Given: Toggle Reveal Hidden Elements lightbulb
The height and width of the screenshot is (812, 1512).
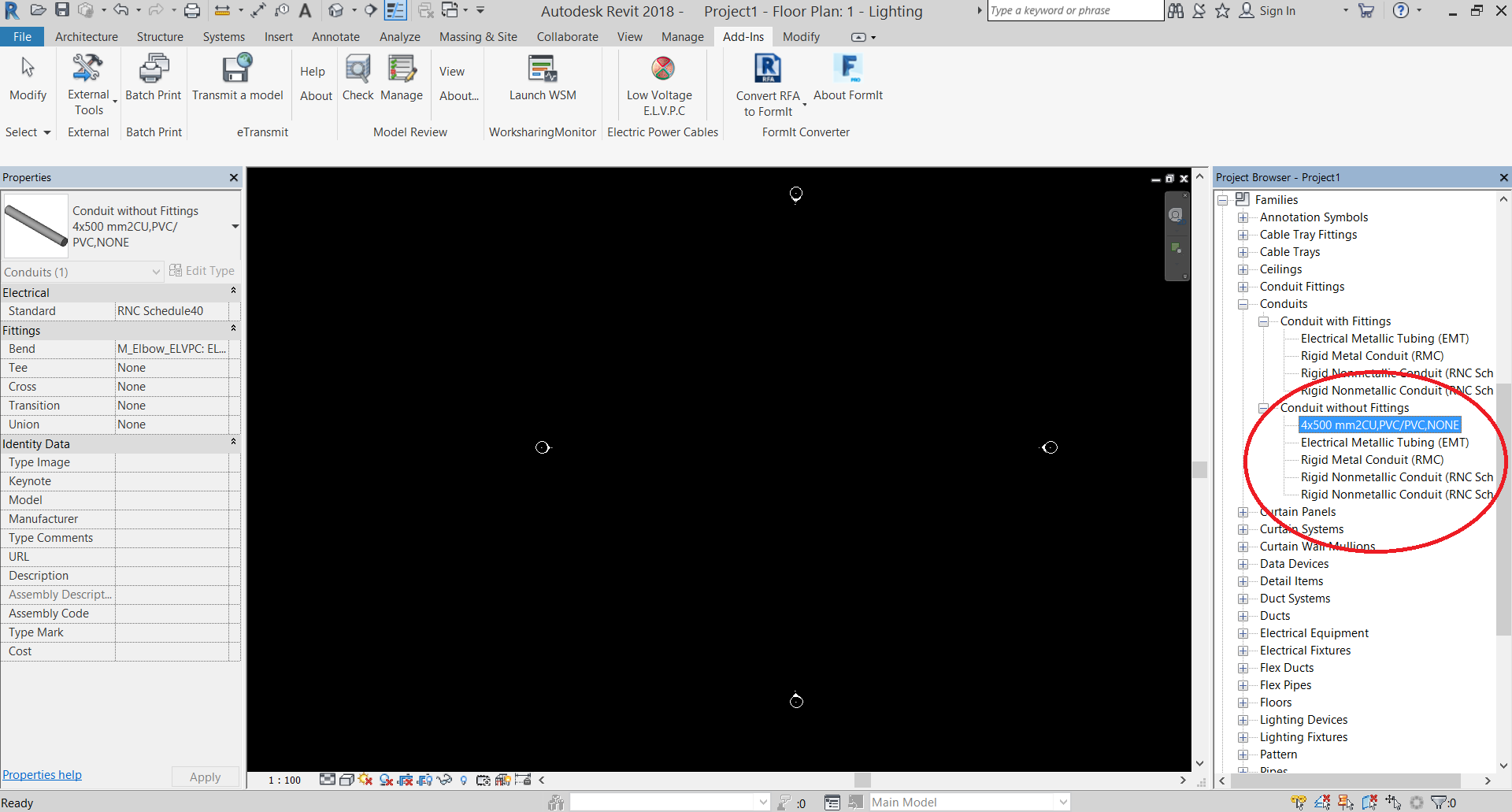Looking at the screenshot, I should [464, 780].
